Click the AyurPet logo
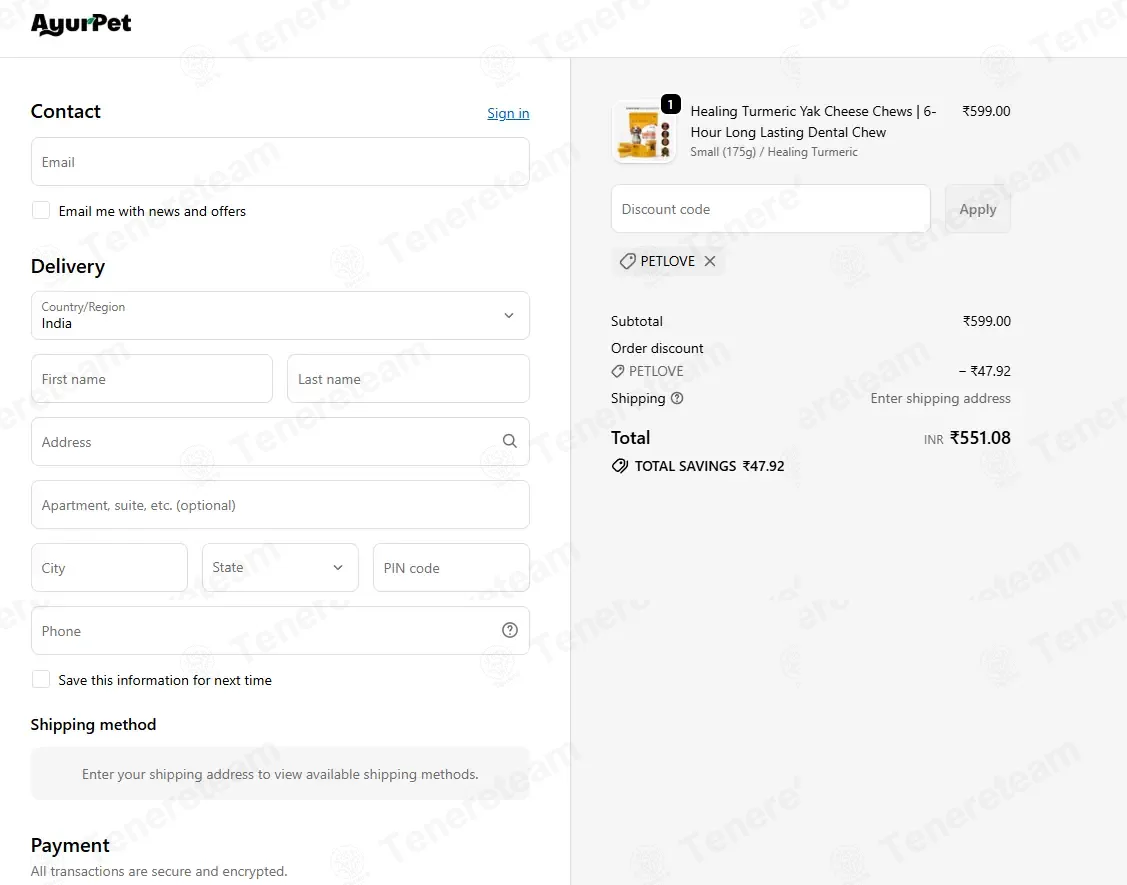Screen dimensions: 1127x885 (80, 24)
